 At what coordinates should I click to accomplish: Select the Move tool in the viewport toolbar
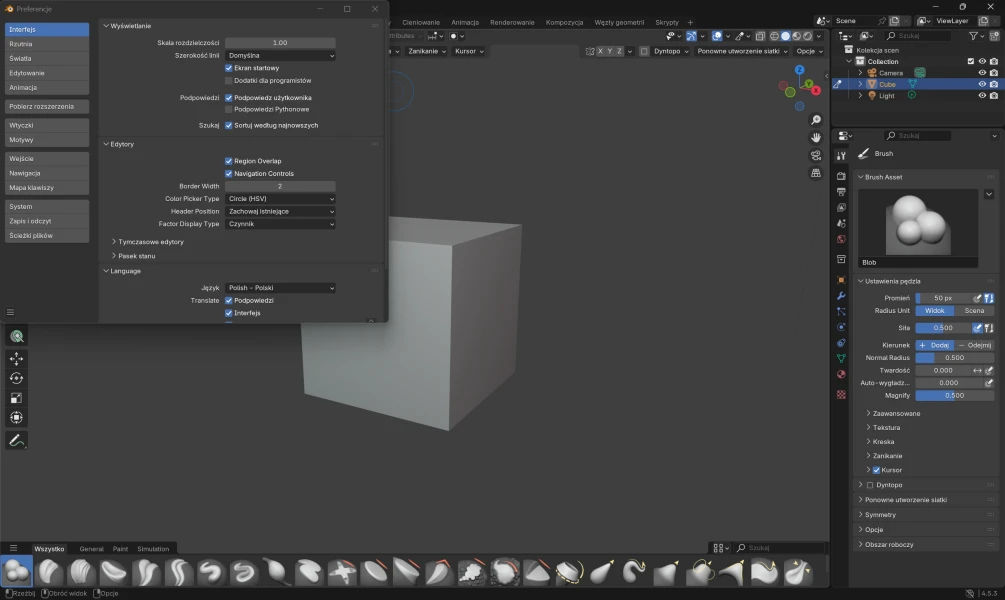(x=16, y=358)
